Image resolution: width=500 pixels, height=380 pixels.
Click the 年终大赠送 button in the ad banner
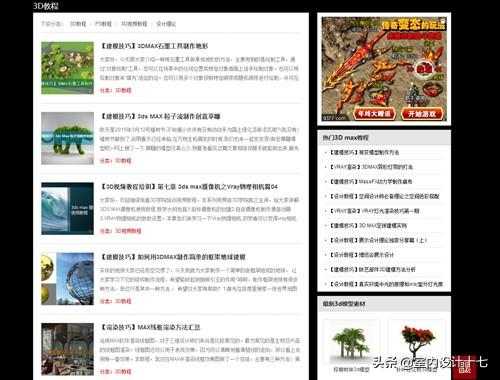click(374, 114)
